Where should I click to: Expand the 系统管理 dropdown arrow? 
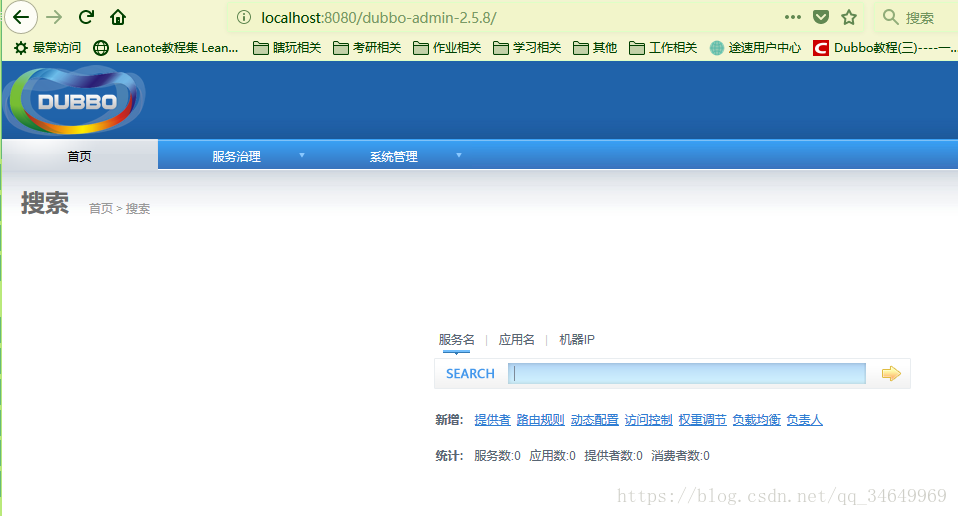[x=459, y=155]
